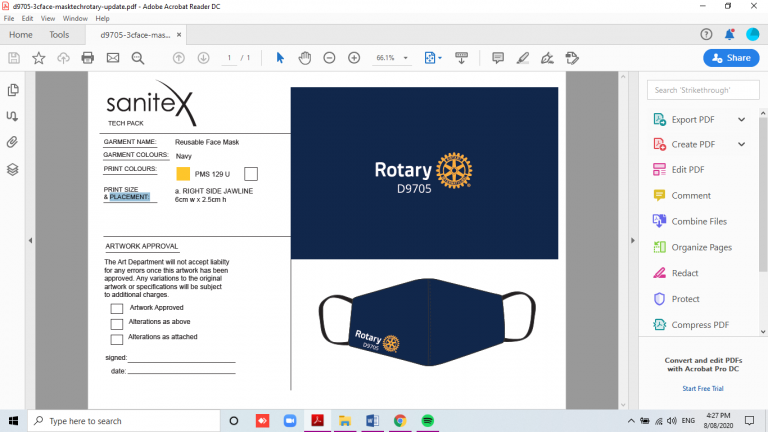Screen dimensions: 768x432
Task: Open the Help question mark
Action: [706, 34]
